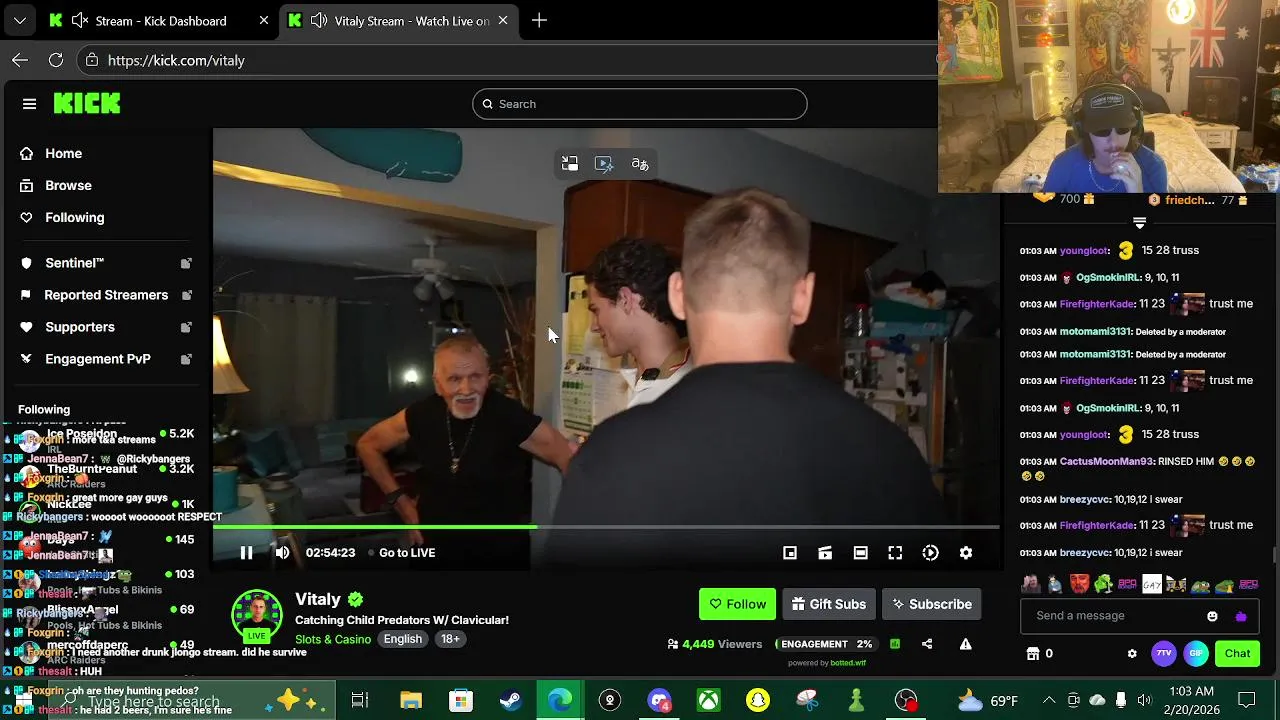Screen dimensions: 1280x720
Task: Click the external icon beside Supporters
Action: pyautogui.click(x=186, y=327)
